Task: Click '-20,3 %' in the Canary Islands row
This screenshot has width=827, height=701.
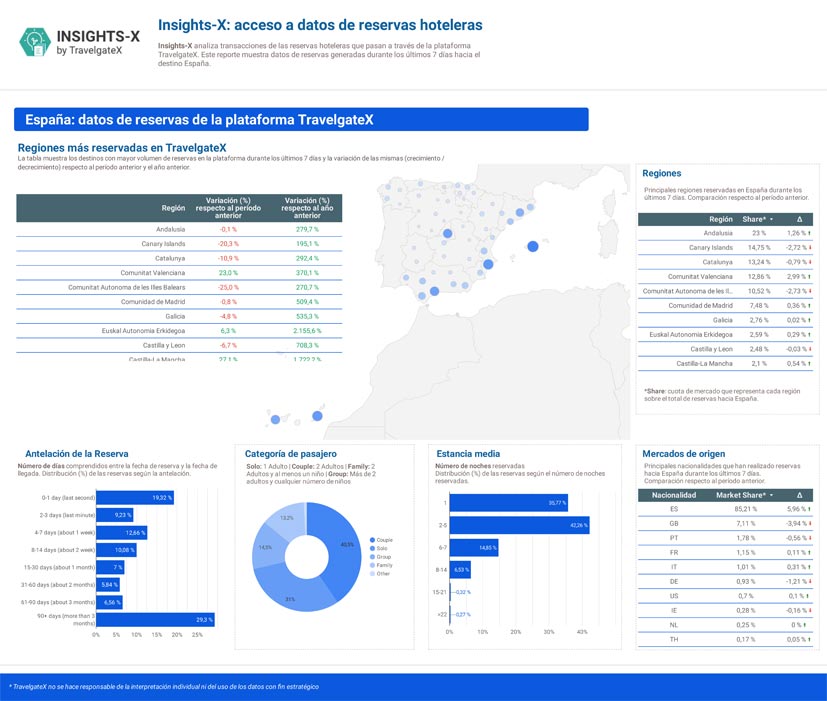Action: pos(228,244)
